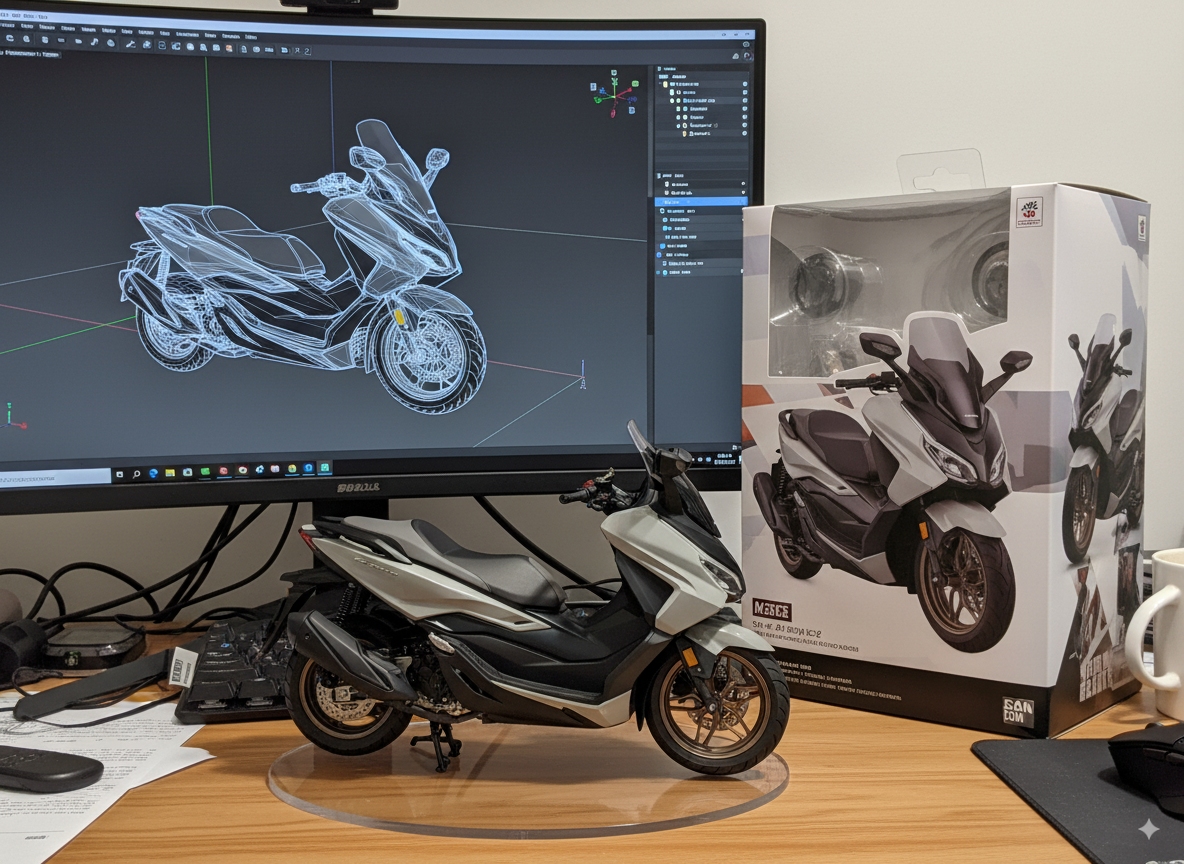Hide the second item in the scene tree
Viewport: 1184px width, 864px height.
pyautogui.click(x=744, y=93)
